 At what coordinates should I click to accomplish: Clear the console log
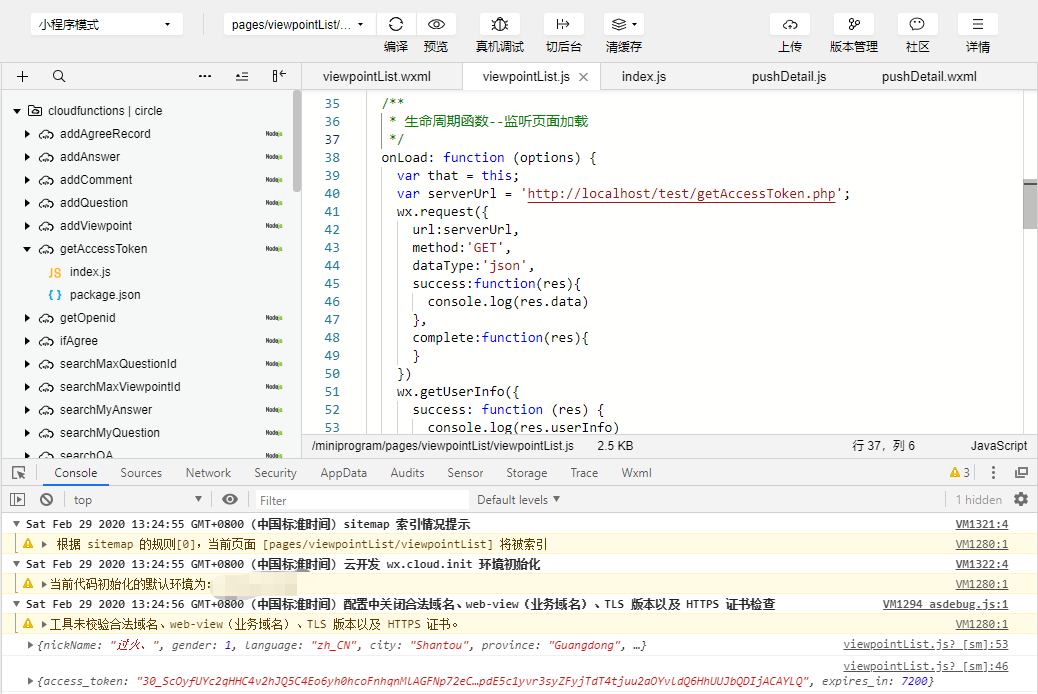pyautogui.click(x=46, y=499)
